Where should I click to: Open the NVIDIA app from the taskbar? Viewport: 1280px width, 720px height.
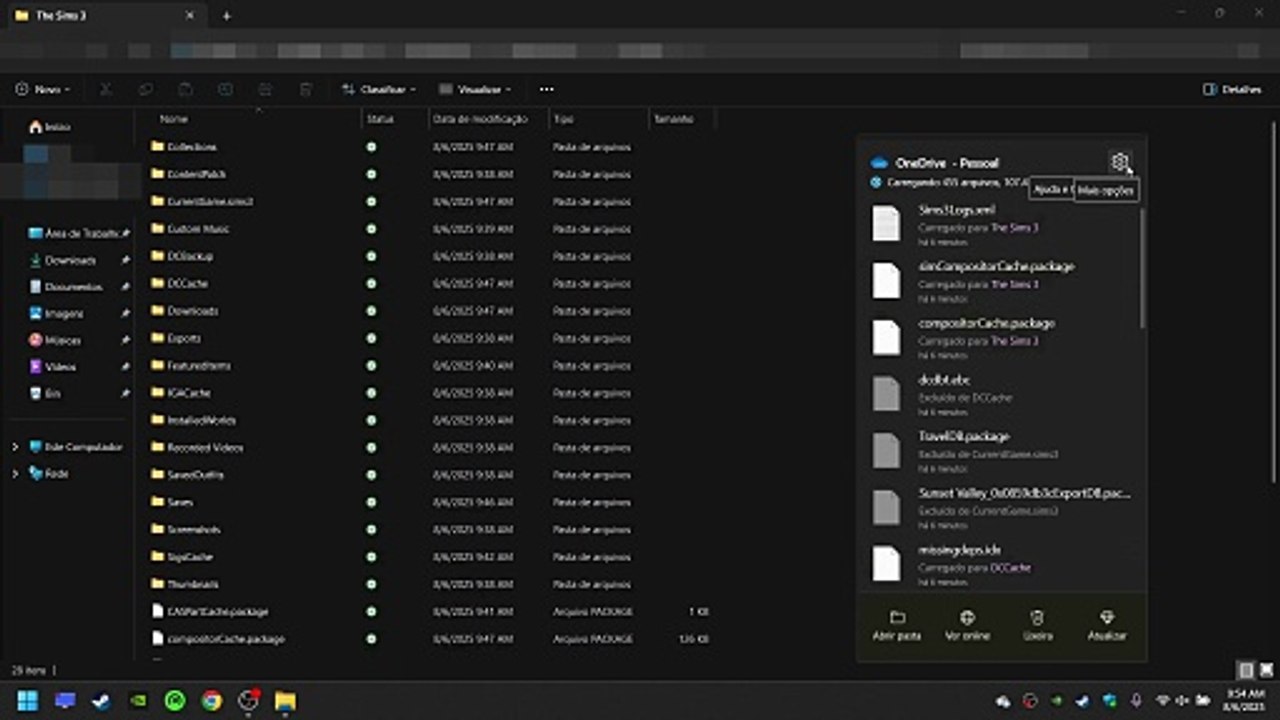pos(138,700)
